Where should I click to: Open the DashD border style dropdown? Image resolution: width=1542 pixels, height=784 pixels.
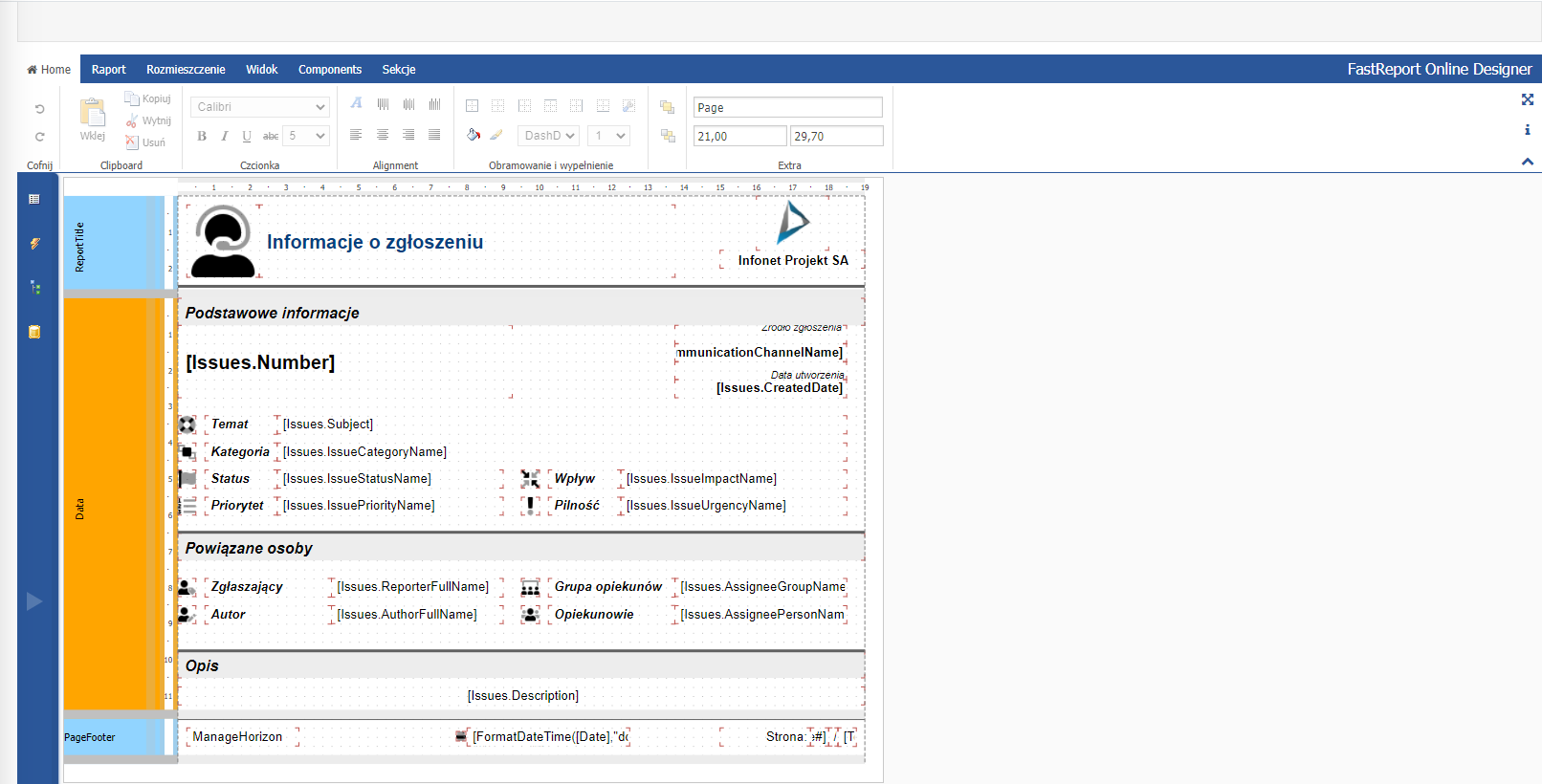(x=549, y=136)
